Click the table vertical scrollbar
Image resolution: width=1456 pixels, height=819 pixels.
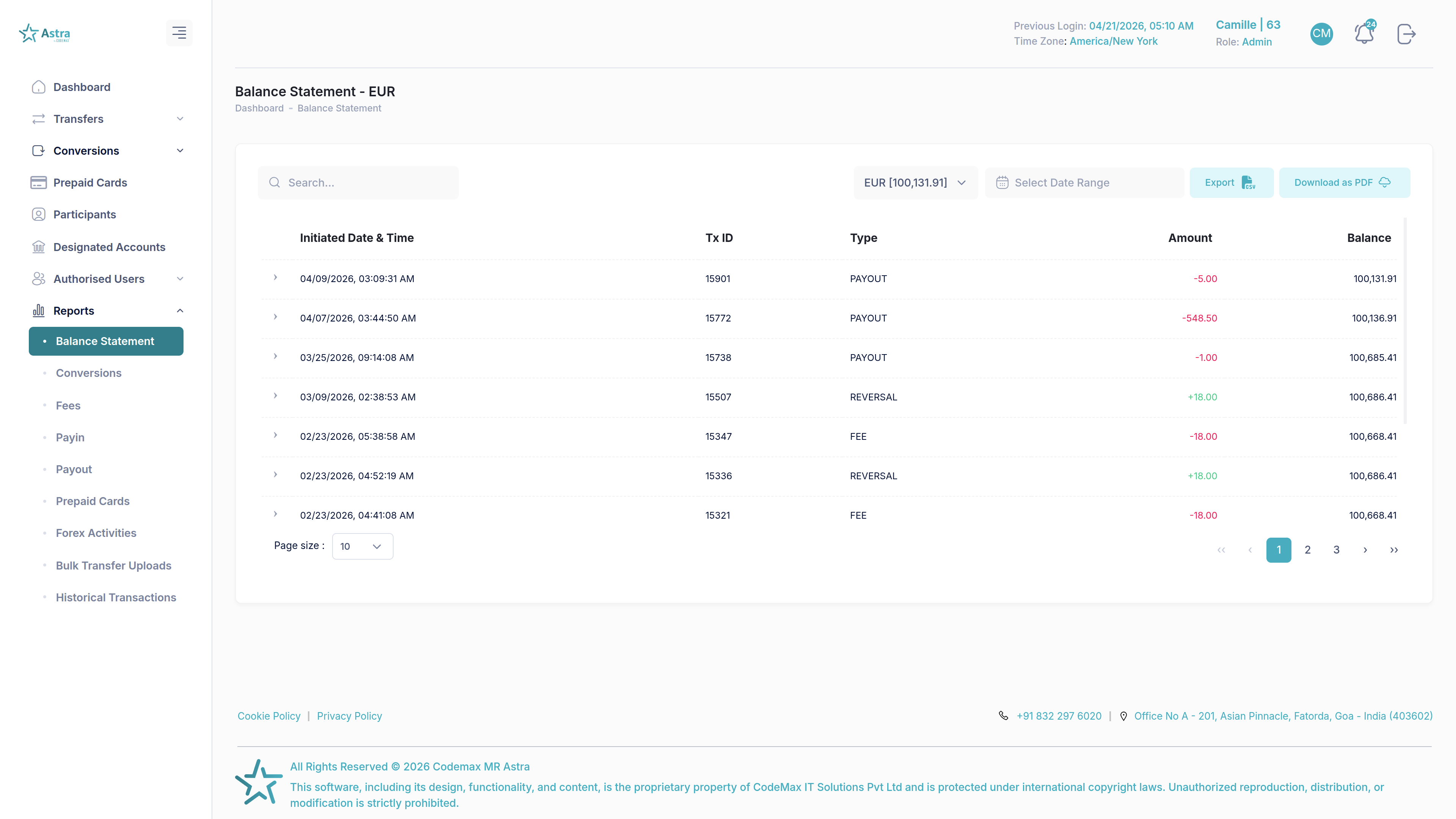point(1405,320)
